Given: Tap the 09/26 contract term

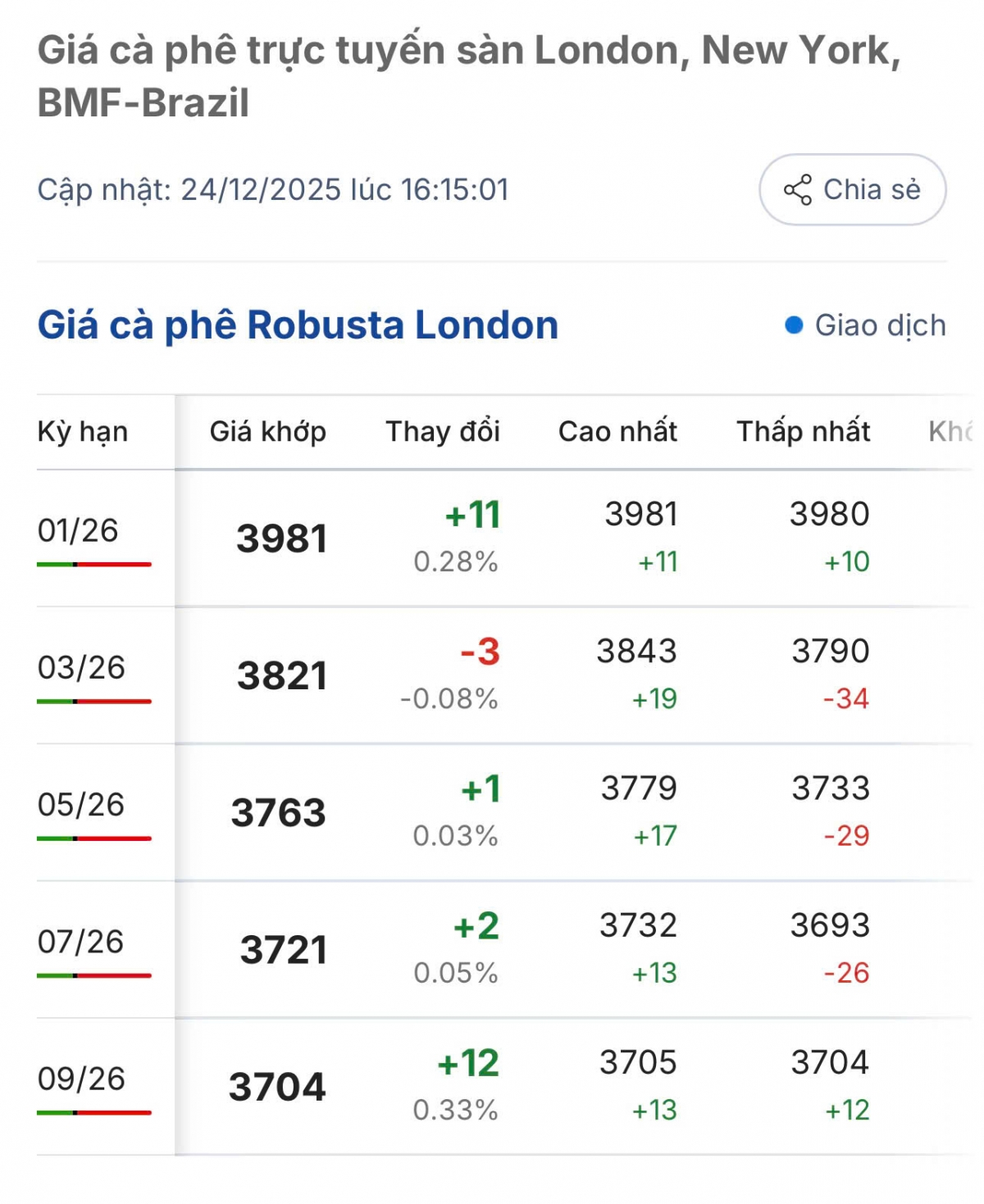Looking at the screenshot, I should (x=81, y=1079).
